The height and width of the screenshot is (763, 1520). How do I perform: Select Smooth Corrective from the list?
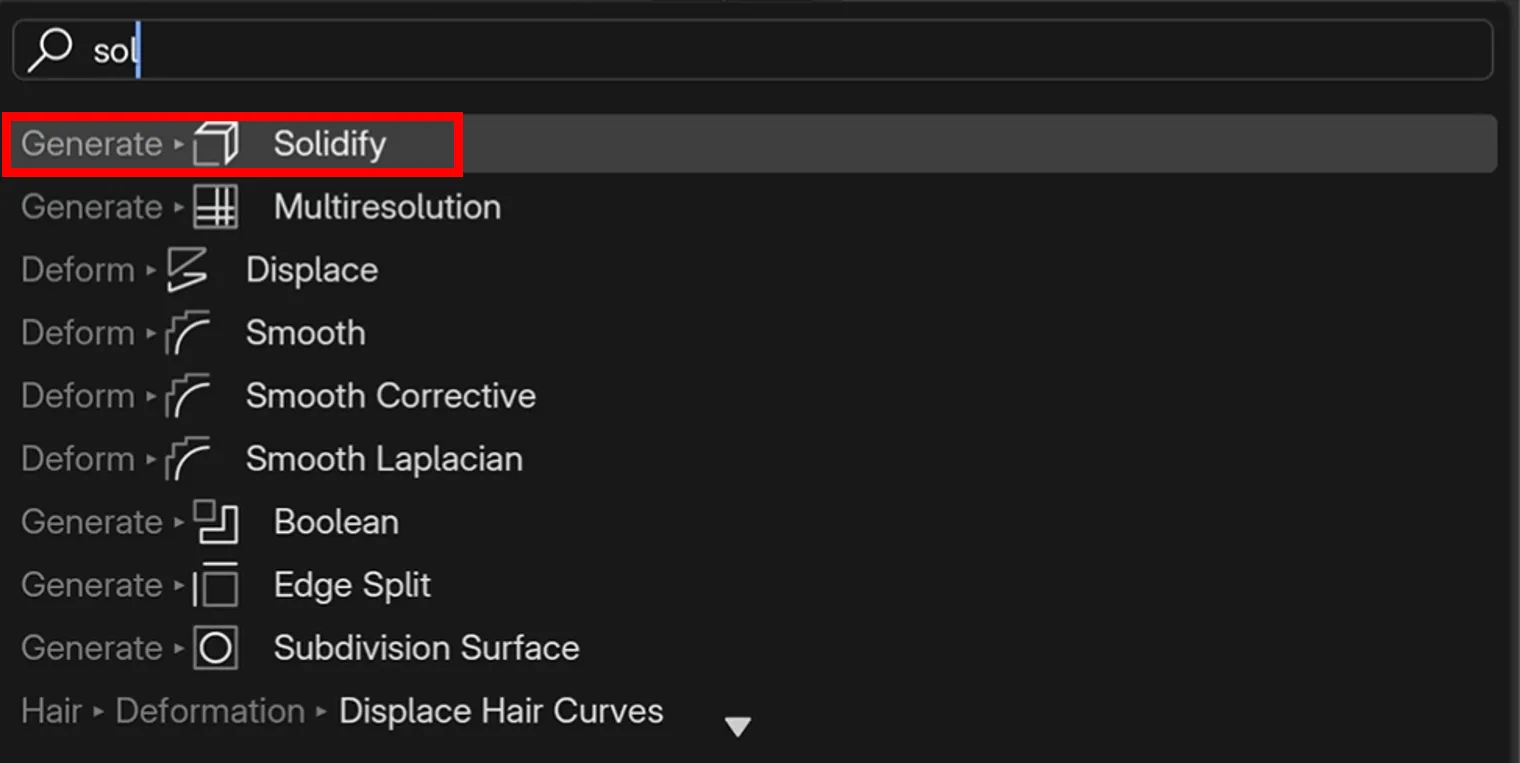(x=391, y=397)
